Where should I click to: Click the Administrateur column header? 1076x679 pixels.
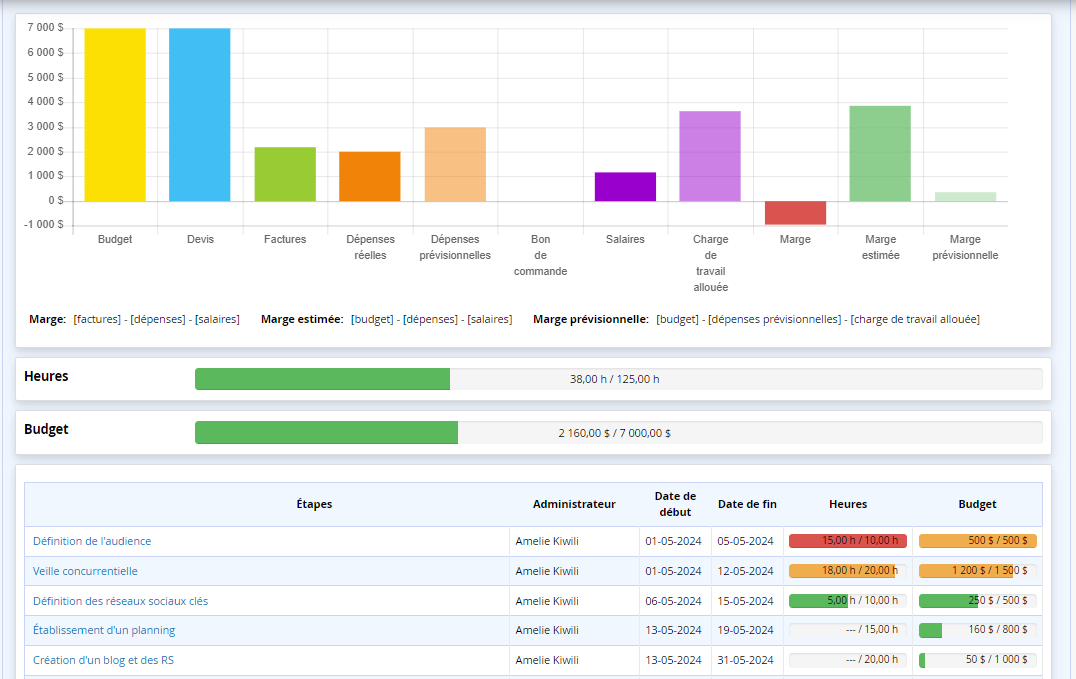574,504
